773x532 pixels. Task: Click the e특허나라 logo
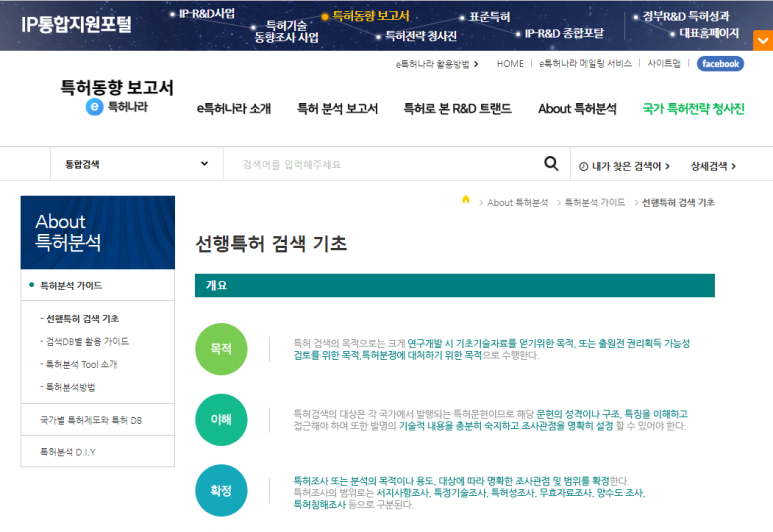pos(117,106)
